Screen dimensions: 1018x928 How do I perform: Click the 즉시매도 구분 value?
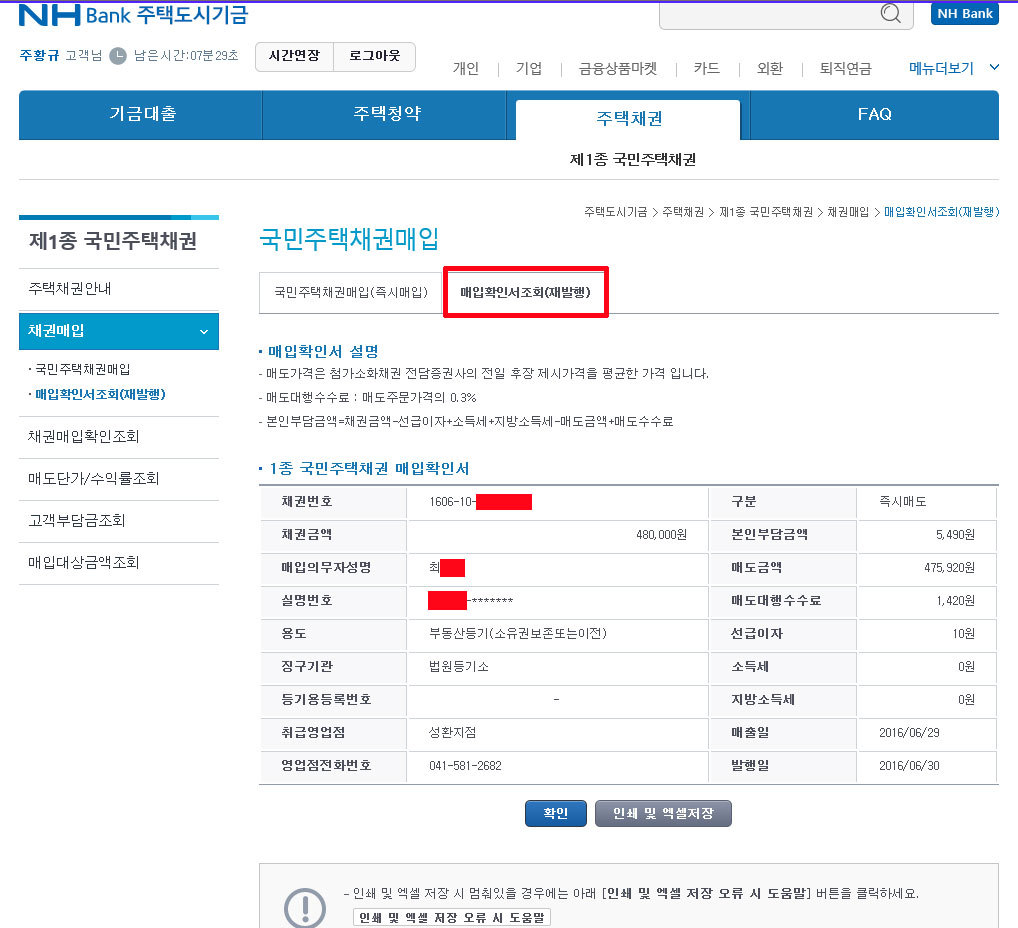tap(902, 502)
